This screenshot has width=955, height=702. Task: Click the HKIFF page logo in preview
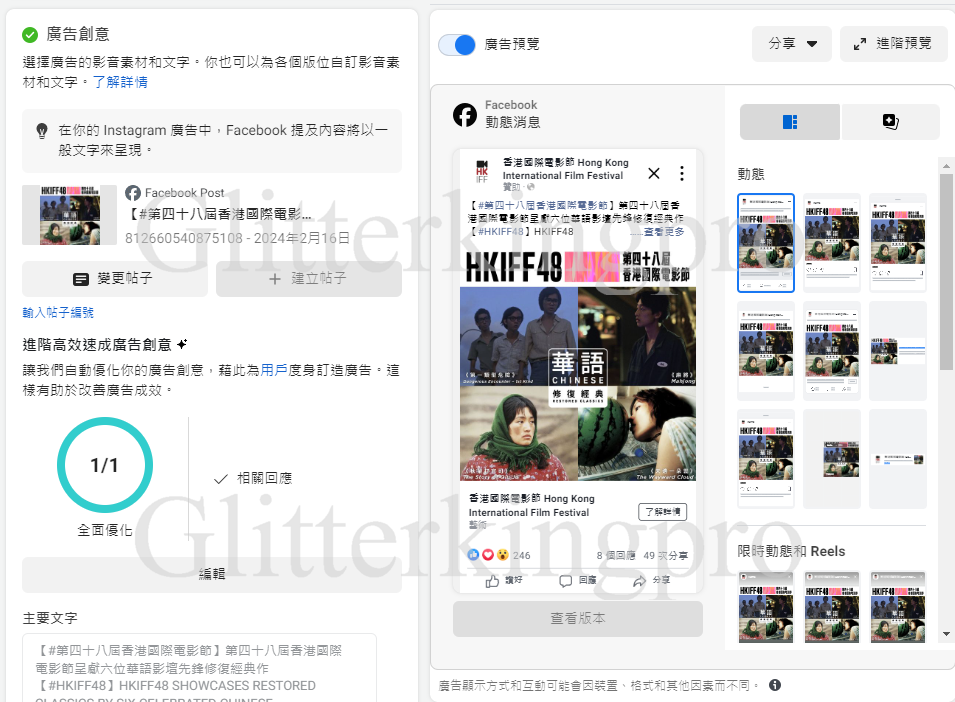point(482,172)
